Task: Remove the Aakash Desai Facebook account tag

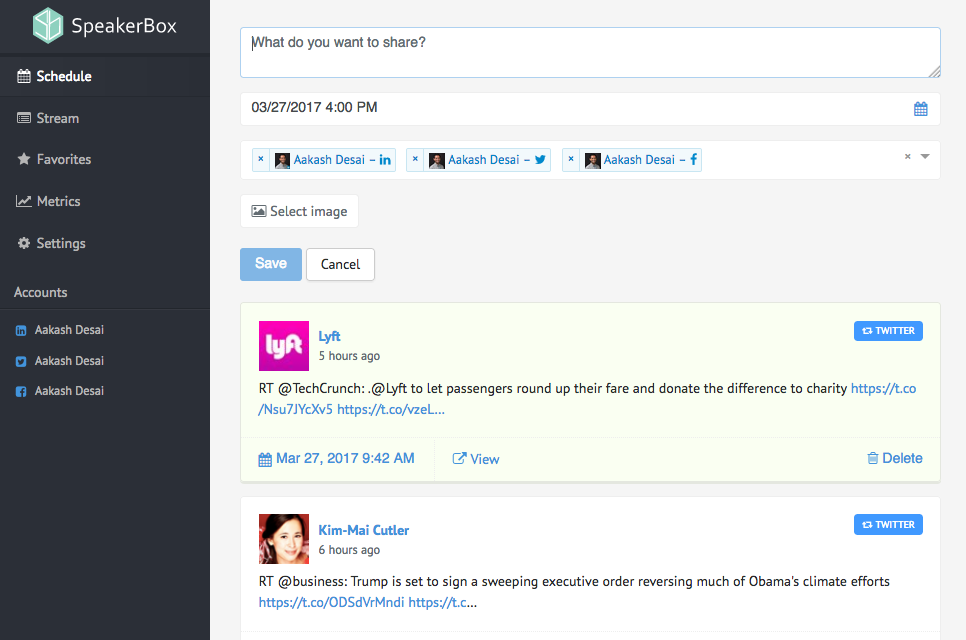Action: point(571,159)
